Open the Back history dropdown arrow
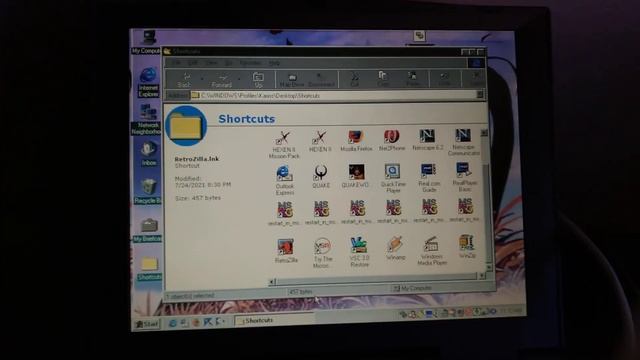Screen dimensions: 640x360 tap(202, 79)
